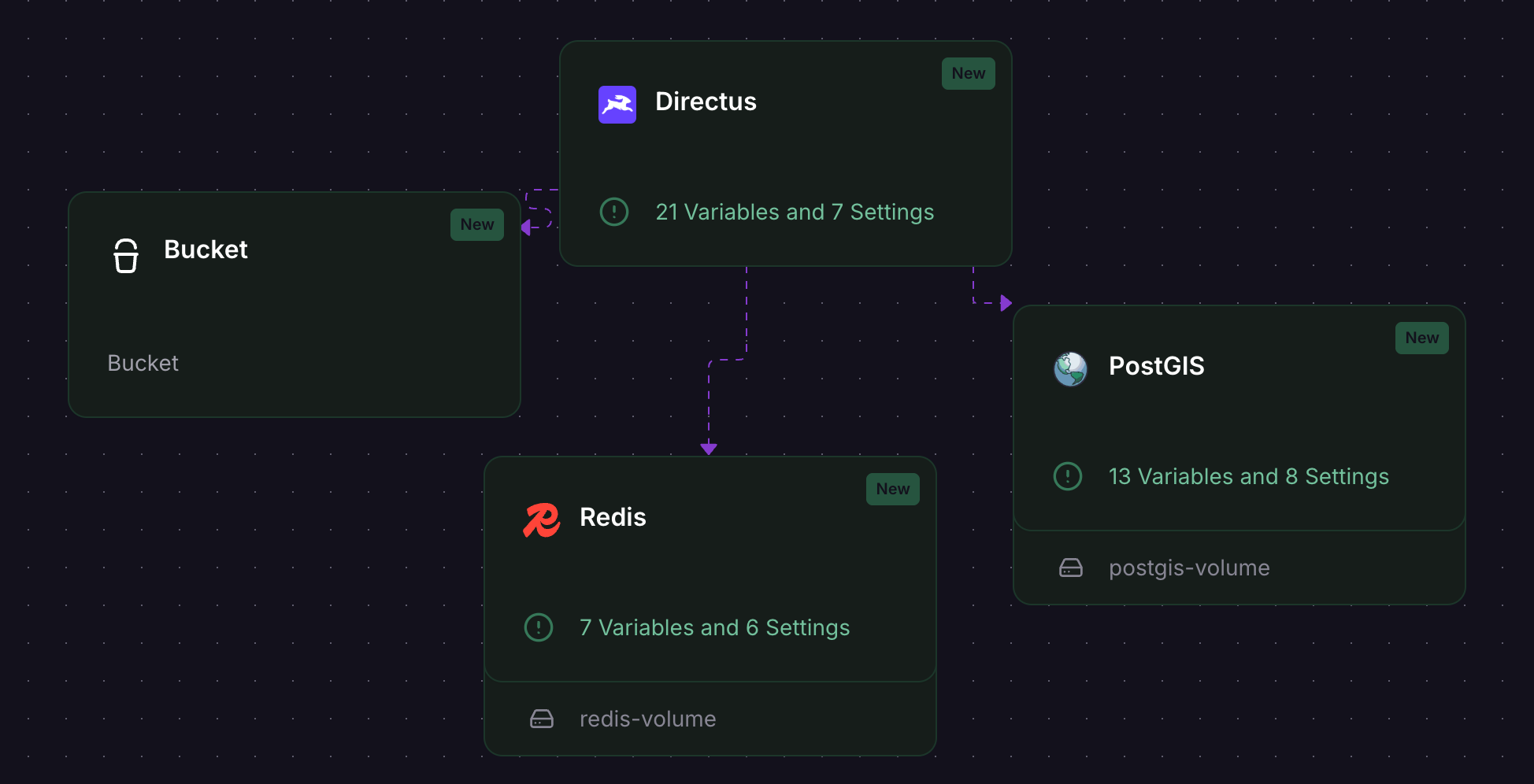Click the PostGIS globe icon

point(1071,368)
